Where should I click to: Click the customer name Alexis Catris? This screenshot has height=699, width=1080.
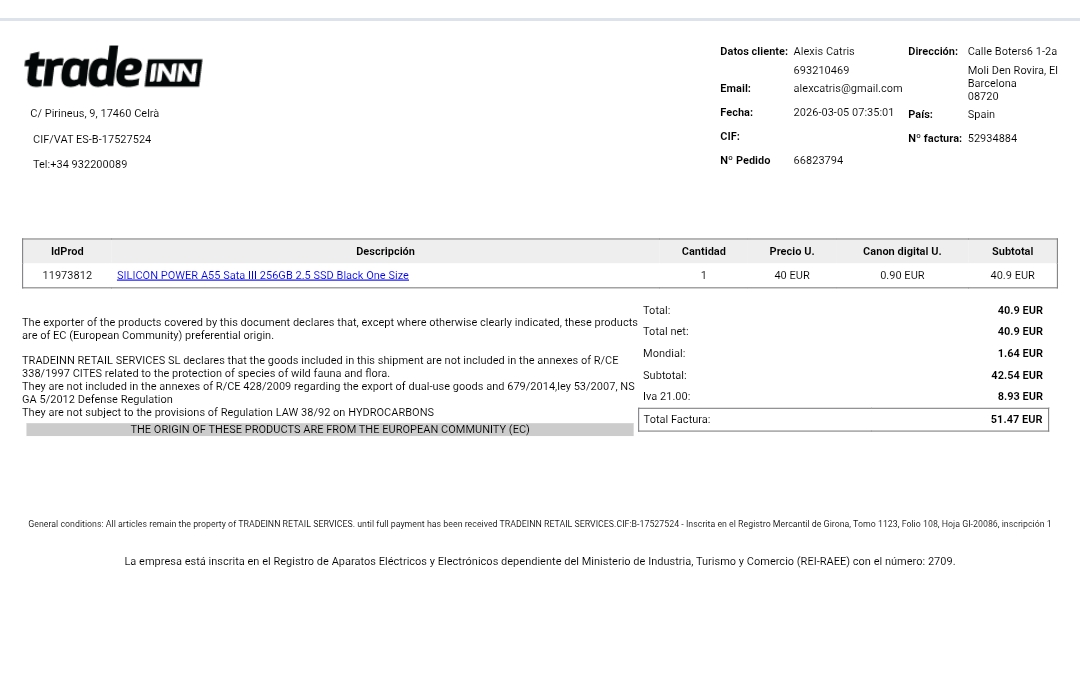pyautogui.click(x=823, y=51)
